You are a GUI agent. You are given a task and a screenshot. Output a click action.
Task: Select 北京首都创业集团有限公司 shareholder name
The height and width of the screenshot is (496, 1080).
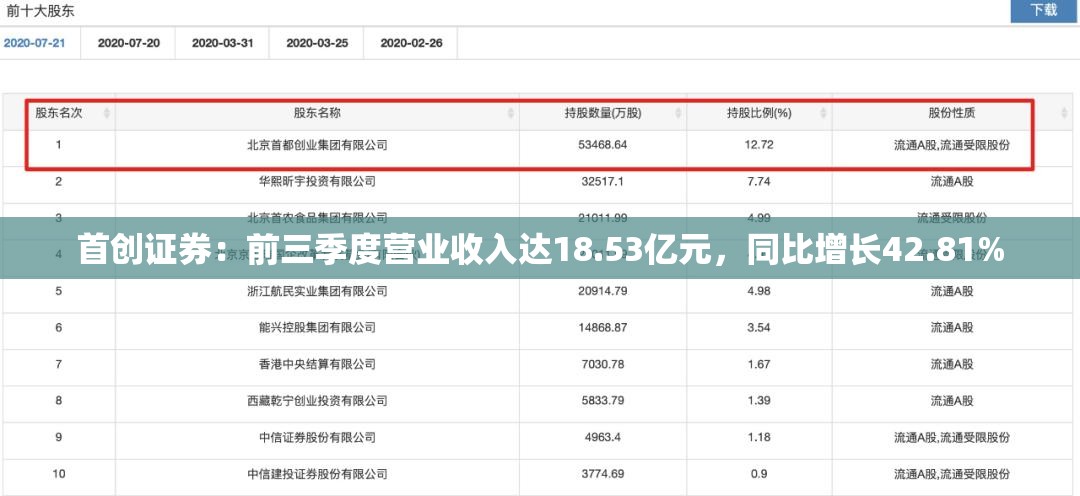[317, 145]
